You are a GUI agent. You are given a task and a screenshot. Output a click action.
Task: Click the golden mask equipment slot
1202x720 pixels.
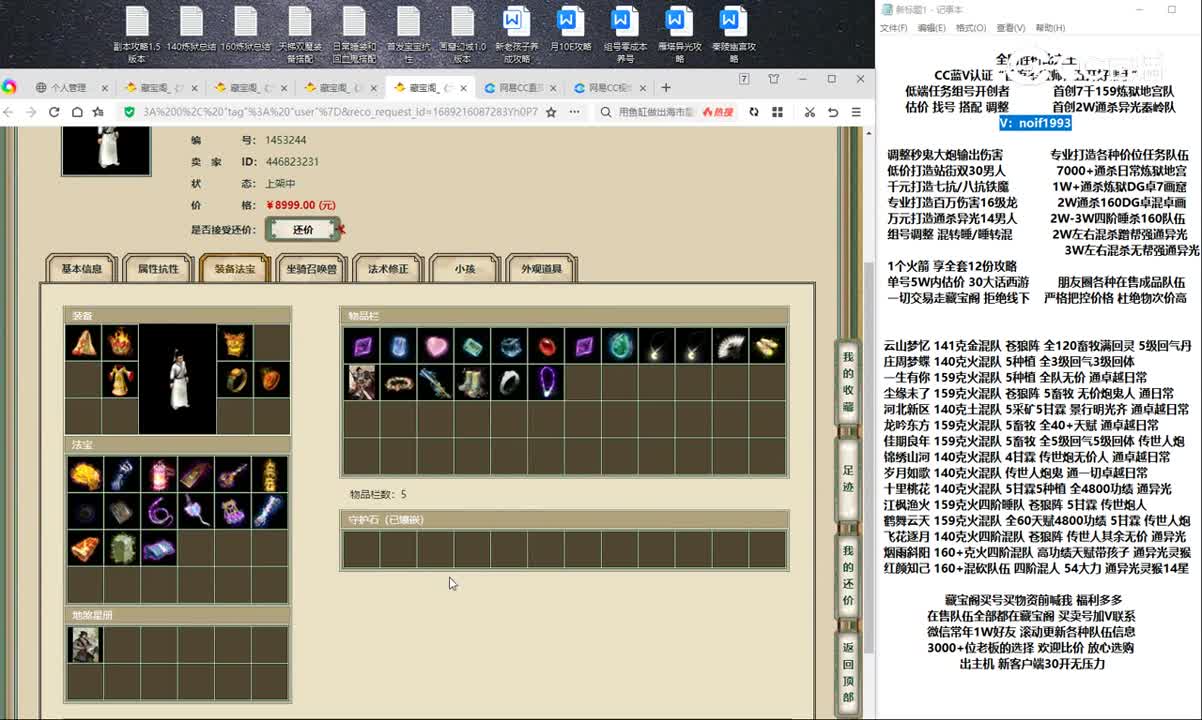(x=234, y=342)
